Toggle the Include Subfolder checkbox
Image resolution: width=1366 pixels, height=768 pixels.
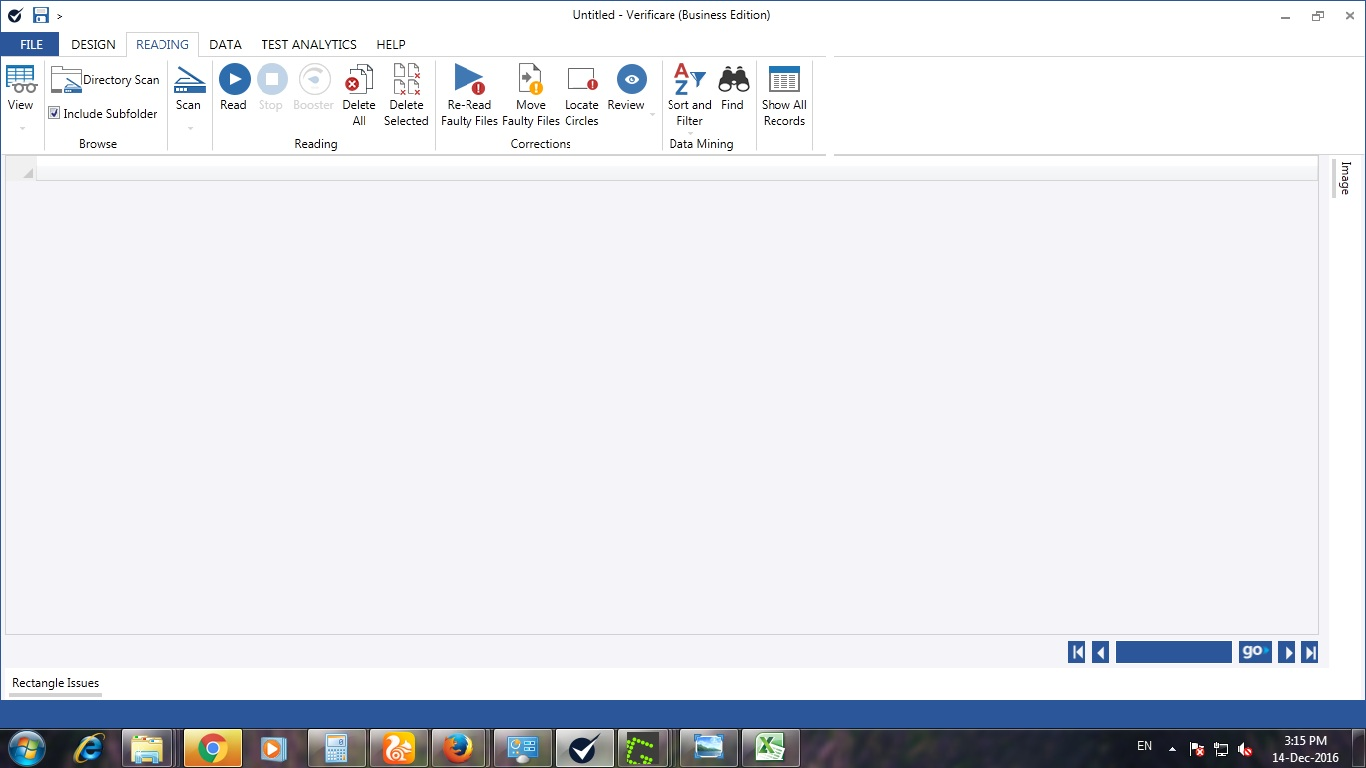(55, 114)
